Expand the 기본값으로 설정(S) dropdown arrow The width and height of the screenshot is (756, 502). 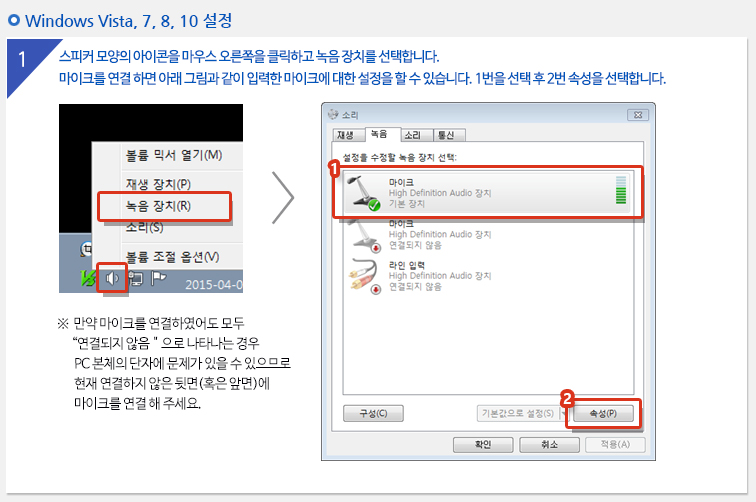tap(564, 414)
